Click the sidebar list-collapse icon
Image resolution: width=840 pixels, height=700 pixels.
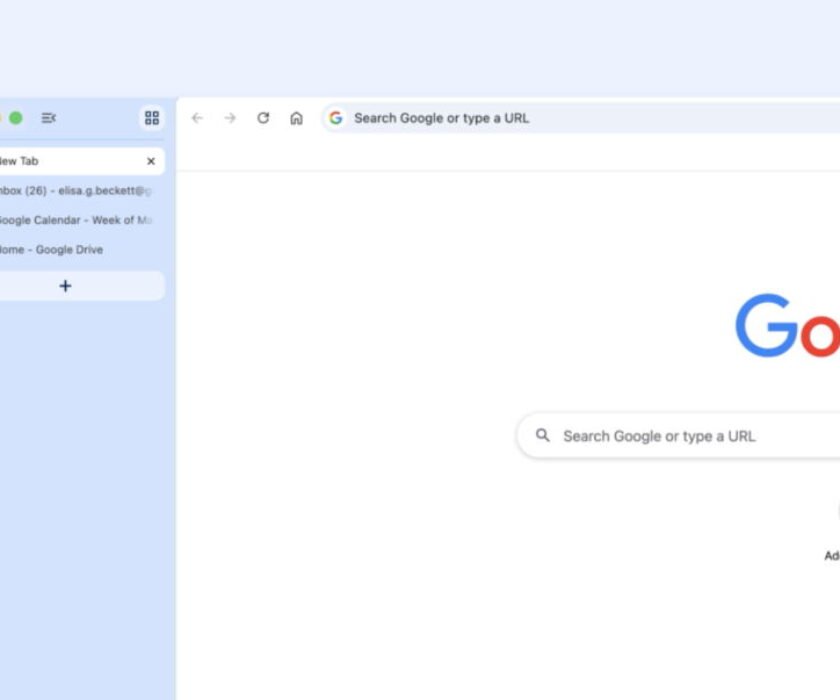point(48,117)
